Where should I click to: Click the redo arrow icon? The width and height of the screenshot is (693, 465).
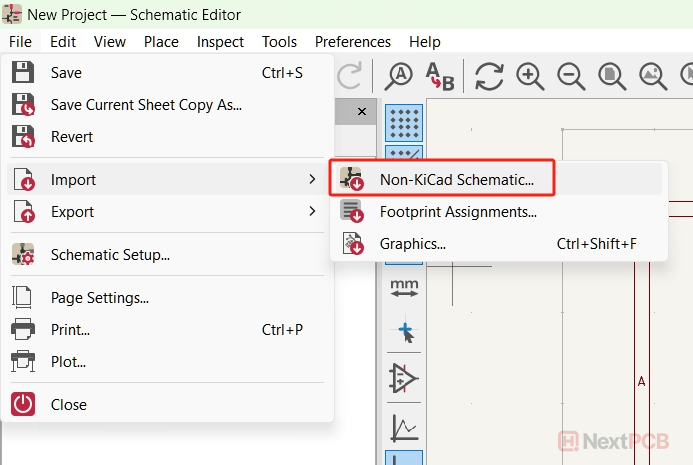tap(350, 76)
